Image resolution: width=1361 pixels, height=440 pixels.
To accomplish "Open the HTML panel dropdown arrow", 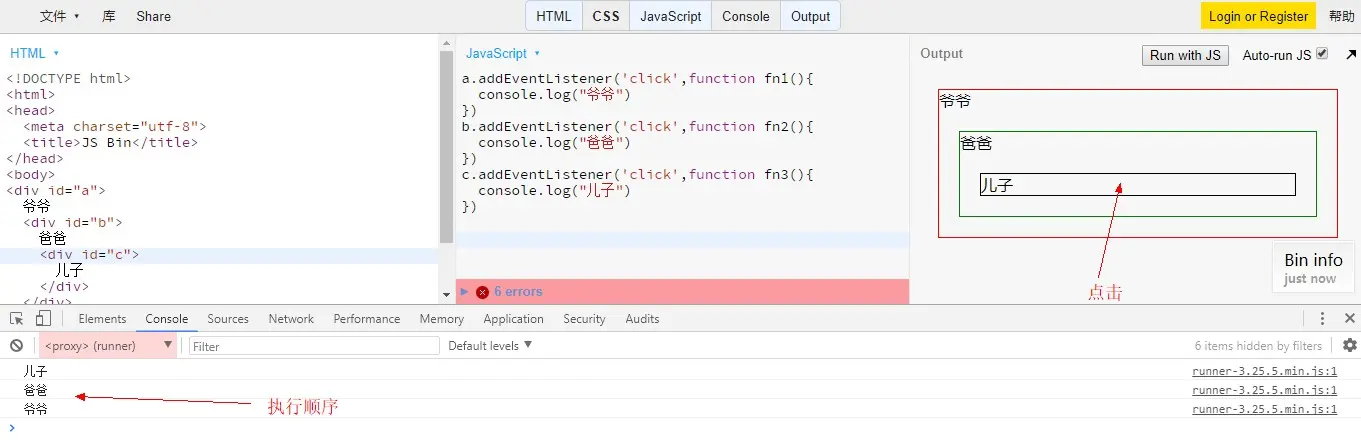I will coord(56,53).
